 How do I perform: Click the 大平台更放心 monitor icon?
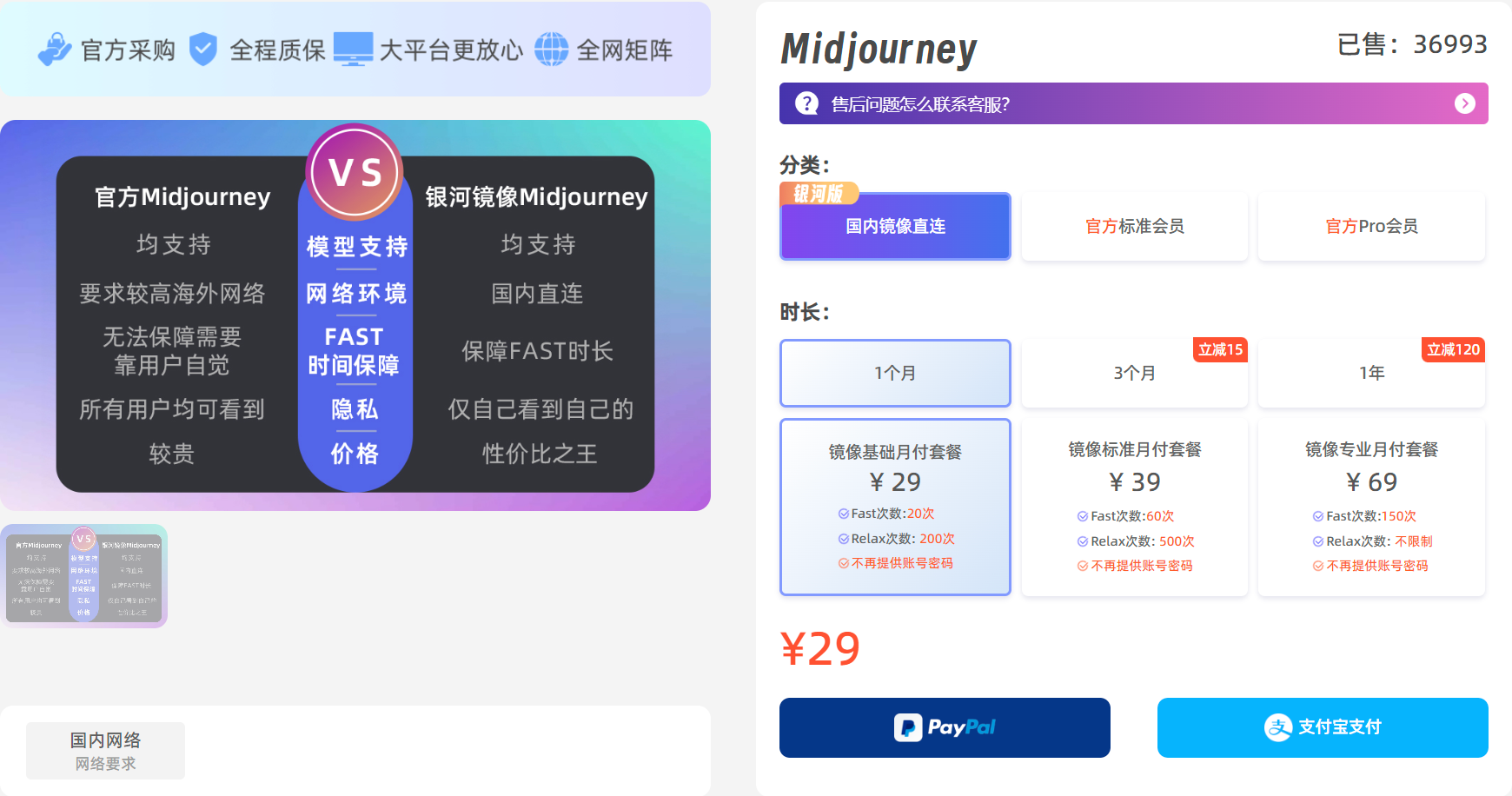click(x=354, y=50)
